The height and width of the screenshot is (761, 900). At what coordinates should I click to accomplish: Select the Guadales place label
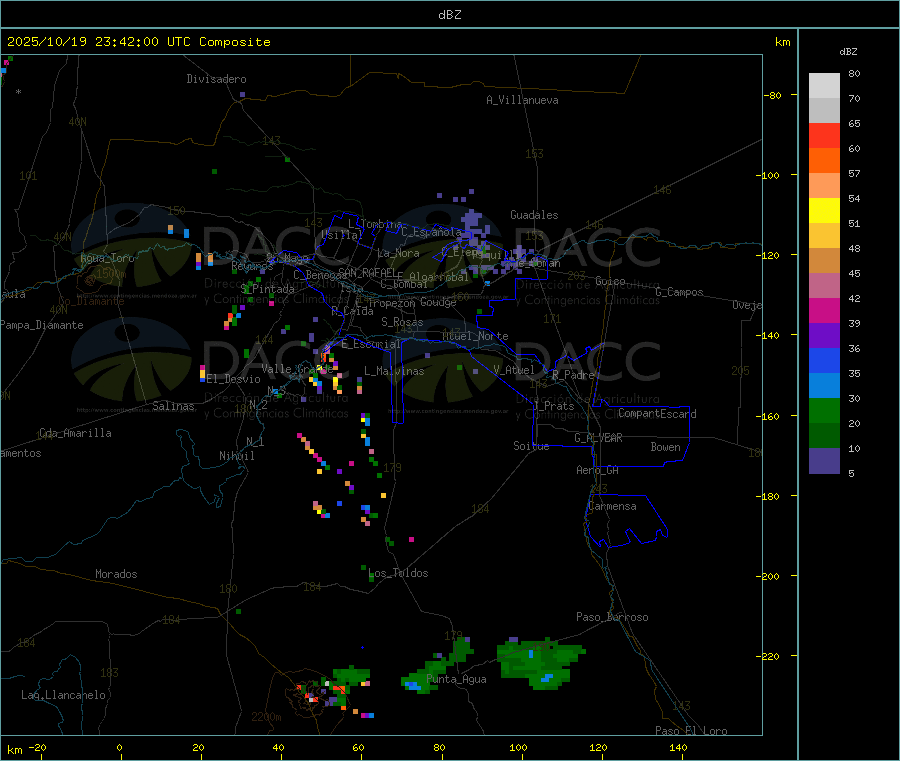[534, 215]
